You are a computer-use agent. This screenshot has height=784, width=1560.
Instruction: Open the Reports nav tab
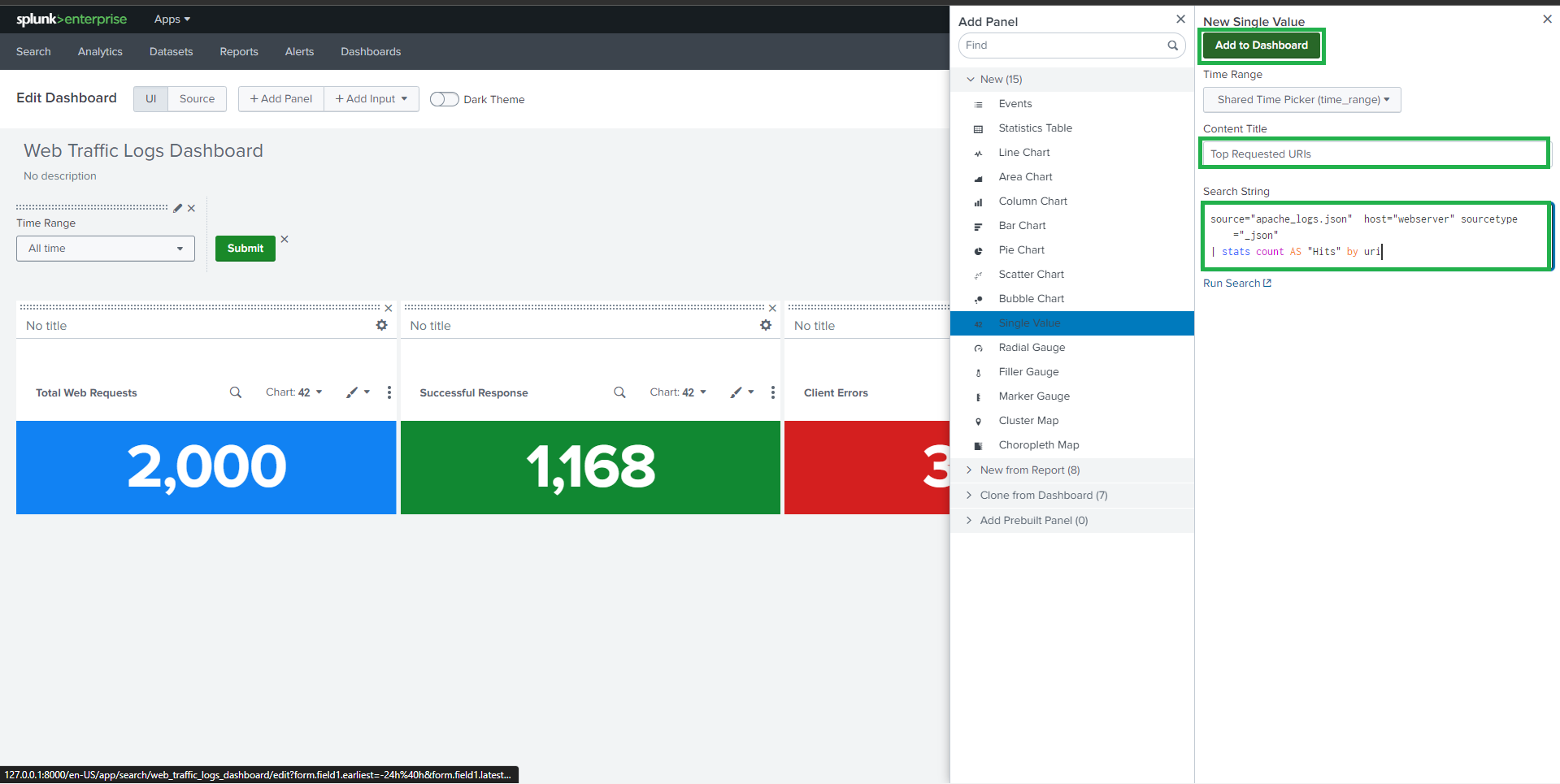239,52
